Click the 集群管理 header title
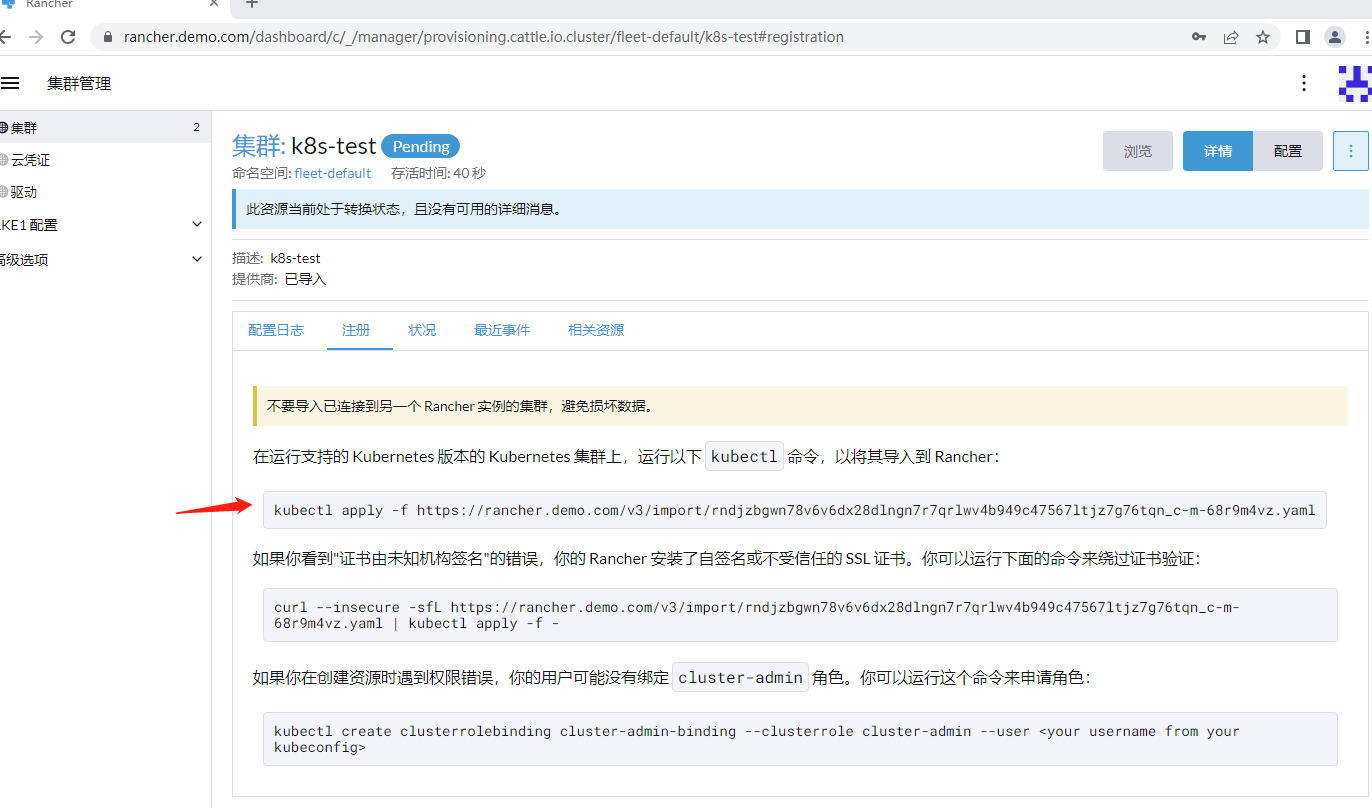This screenshot has width=1372, height=808. click(x=79, y=84)
